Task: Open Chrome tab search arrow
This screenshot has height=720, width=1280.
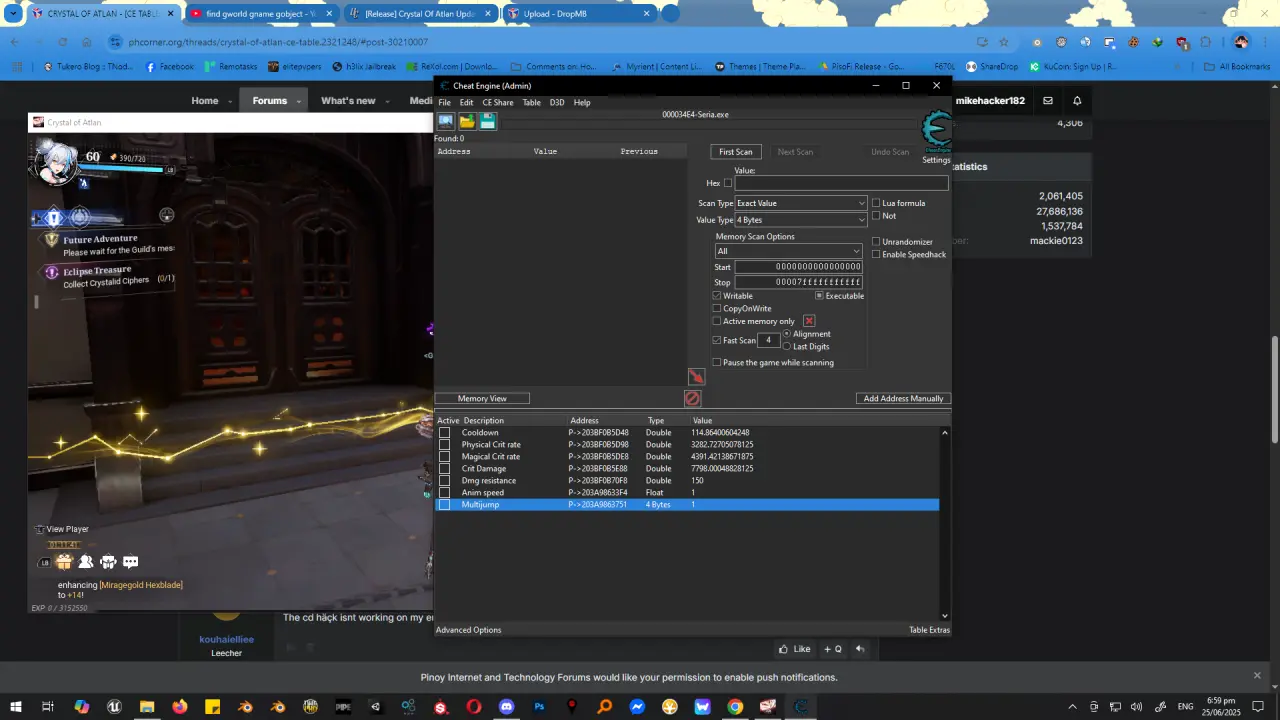Action: click(x=13, y=14)
